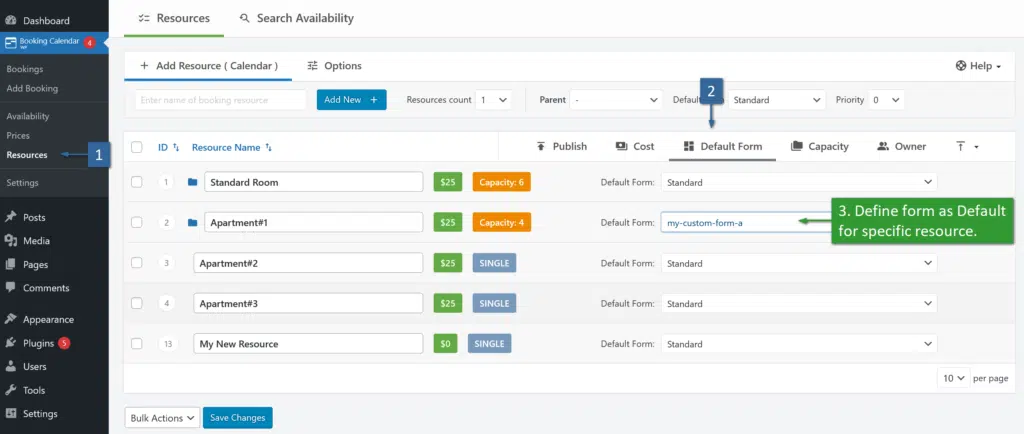Image resolution: width=1024 pixels, height=434 pixels.
Task: Click the Pages icon in sidebar
Action: click(10, 264)
